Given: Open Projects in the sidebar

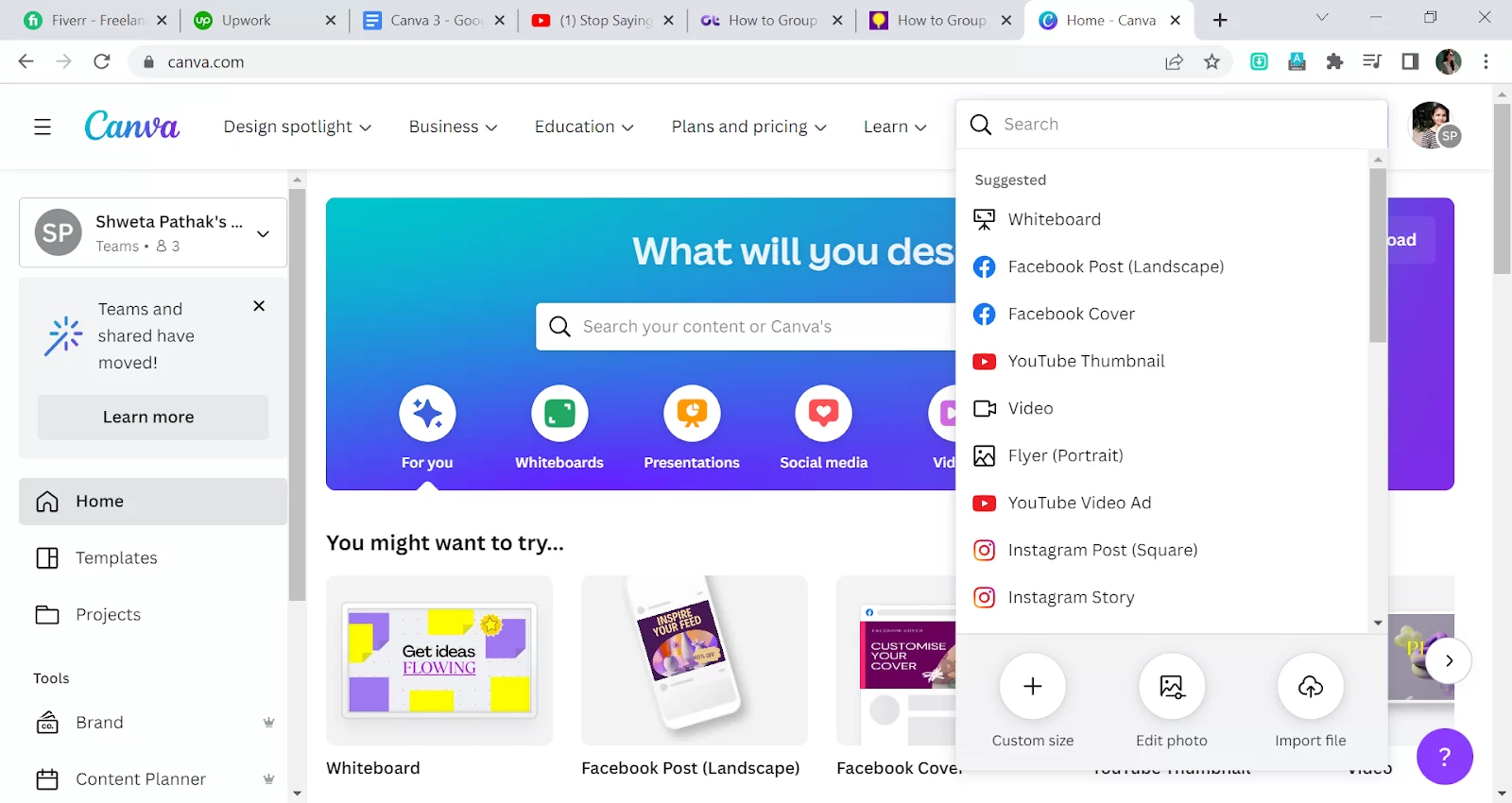Looking at the screenshot, I should [153, 615].
